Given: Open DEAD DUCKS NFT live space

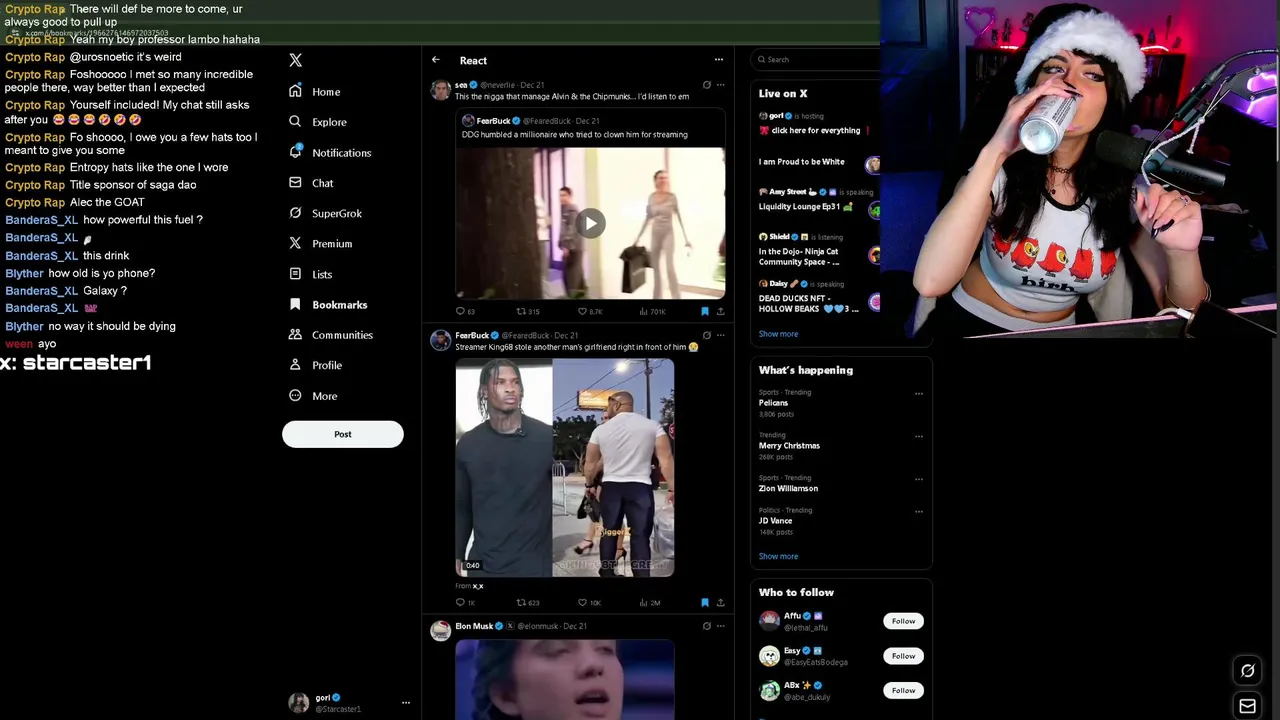Looking at the screenshot, I should pos(808,303).
